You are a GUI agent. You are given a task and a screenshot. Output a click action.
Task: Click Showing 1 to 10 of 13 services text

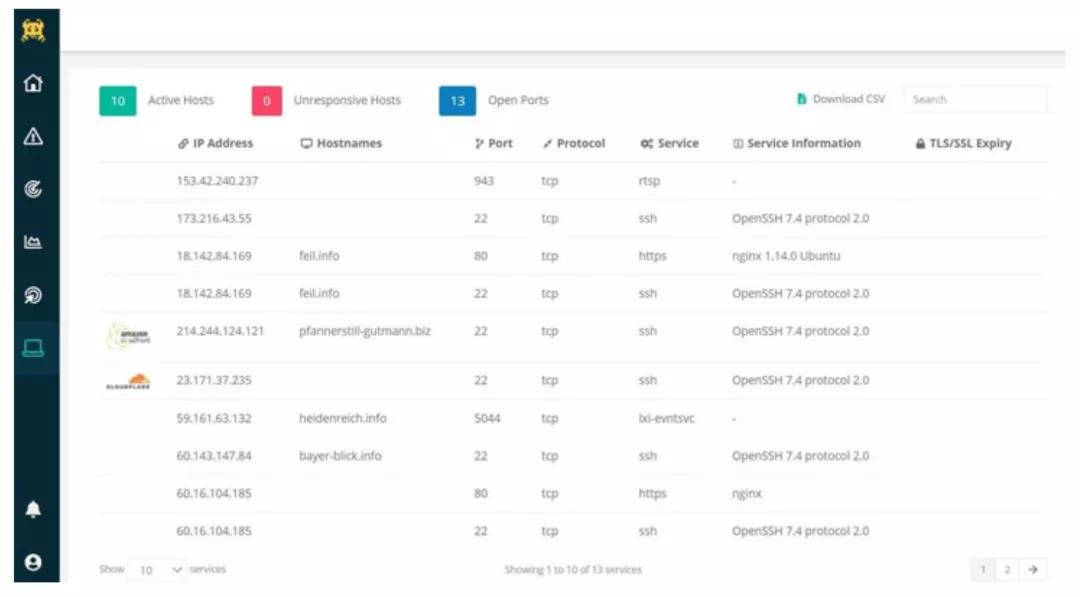pos(572,570)
